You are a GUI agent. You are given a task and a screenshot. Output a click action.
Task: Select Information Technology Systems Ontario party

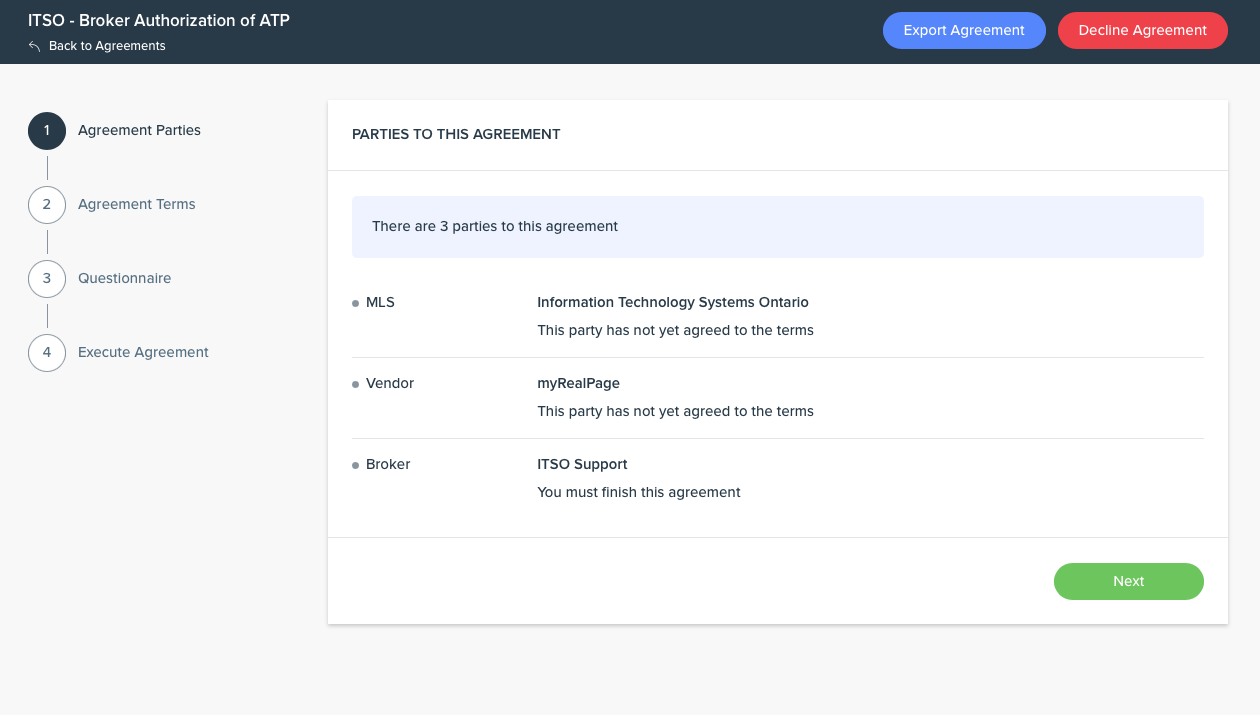(672, 302)
